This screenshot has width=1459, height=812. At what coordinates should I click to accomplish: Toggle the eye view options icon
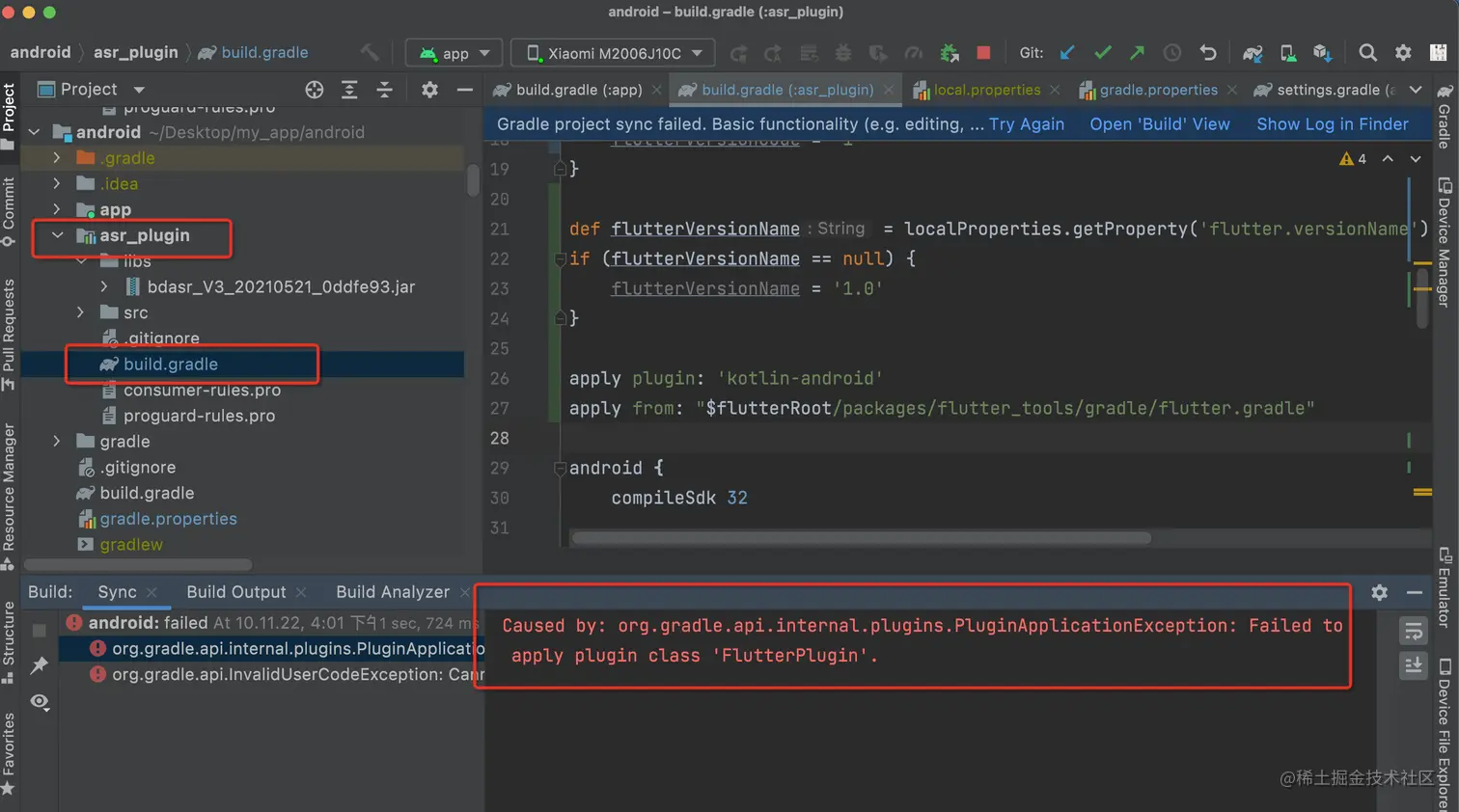[x=40, y=701]
